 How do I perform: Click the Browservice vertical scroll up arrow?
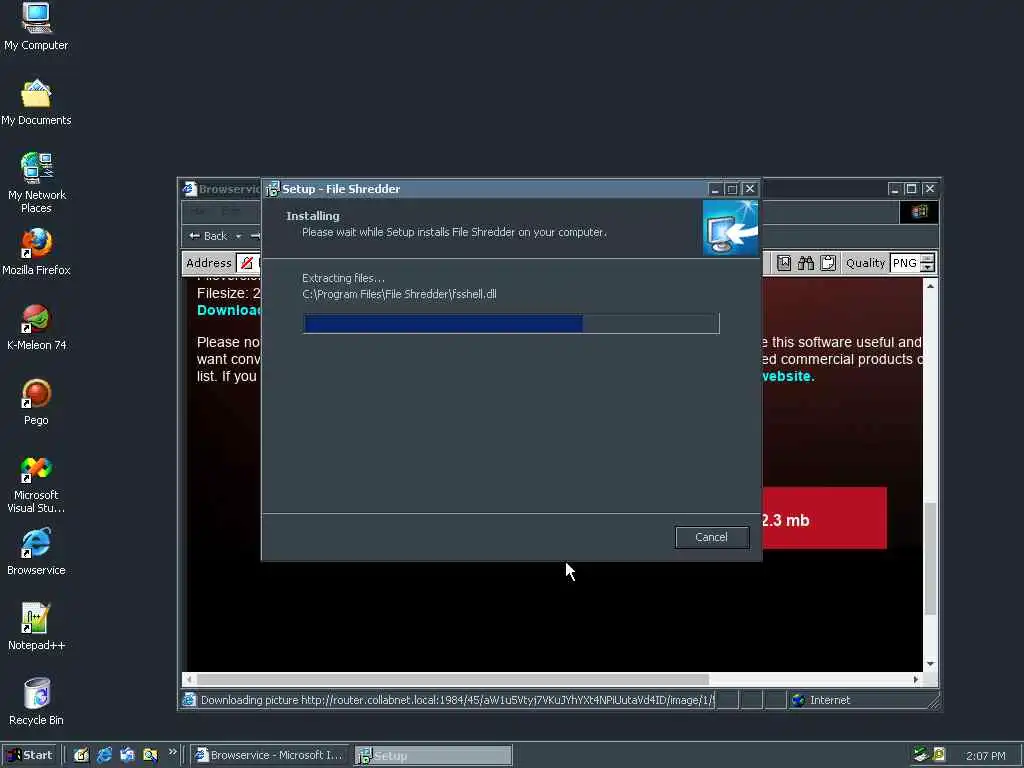coord(930,286)
